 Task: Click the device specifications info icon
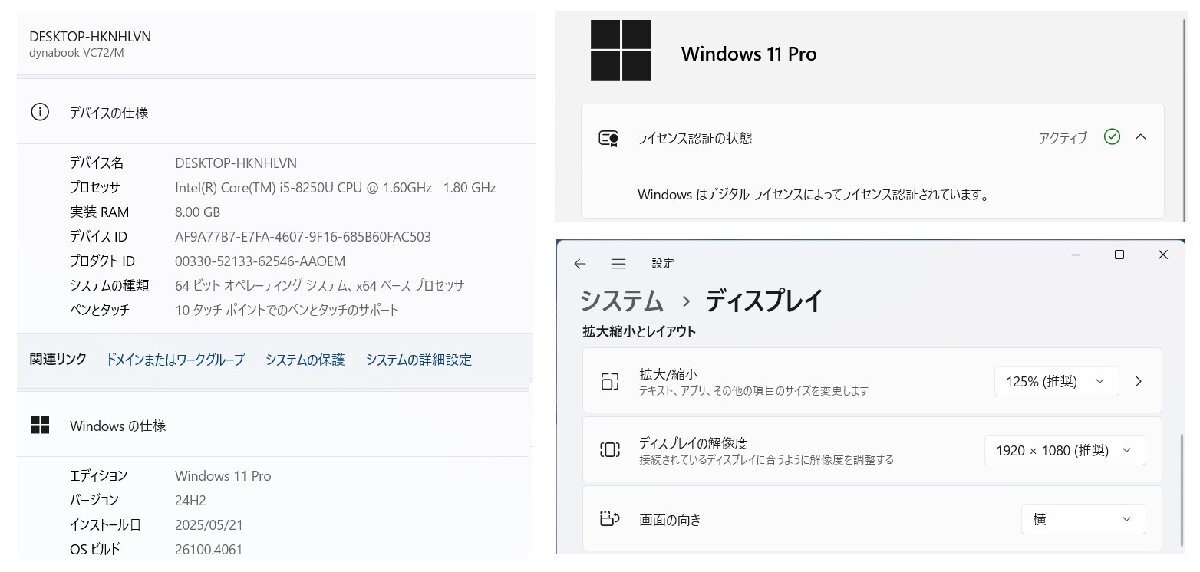[x=40, y=113]
